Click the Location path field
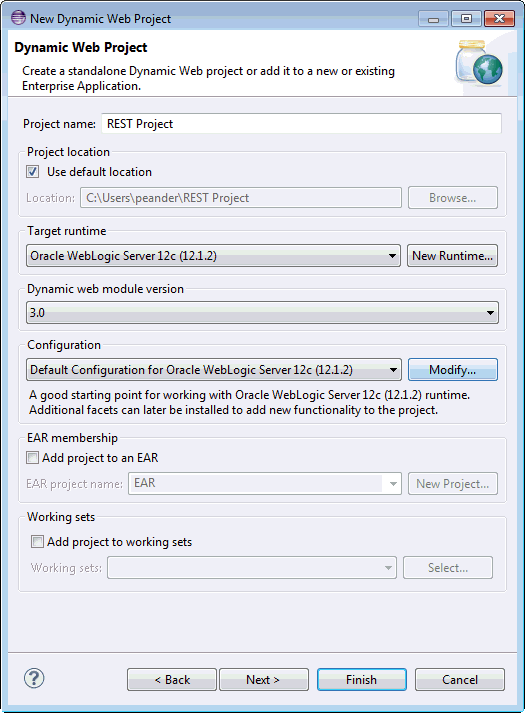 241,198
